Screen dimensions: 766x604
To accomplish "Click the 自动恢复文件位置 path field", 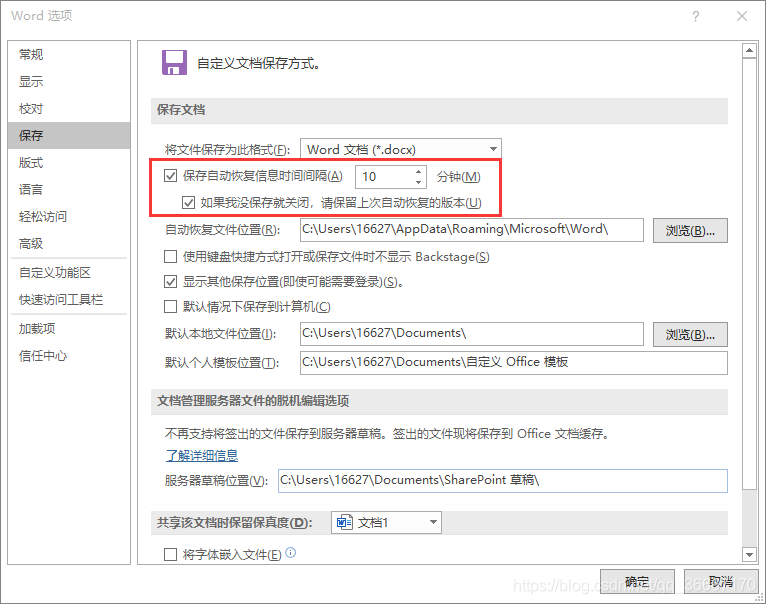I will (x=471, y=230).
